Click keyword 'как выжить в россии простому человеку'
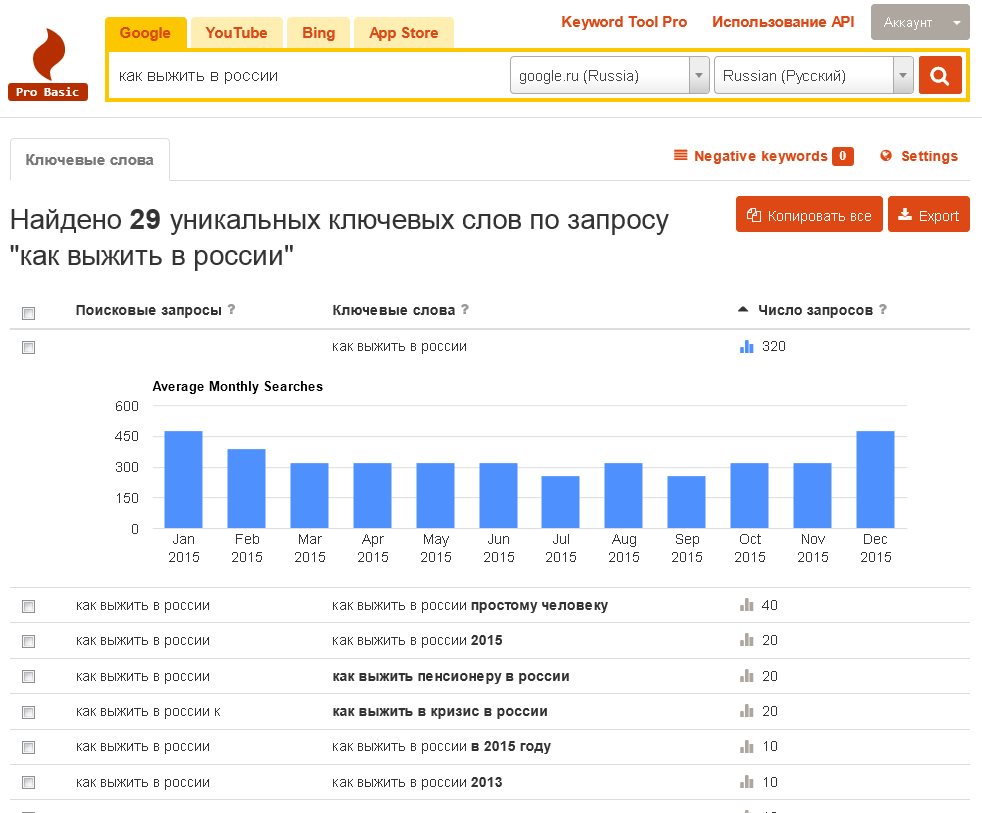Screen dimensions: 982x813 click(470, 605)
